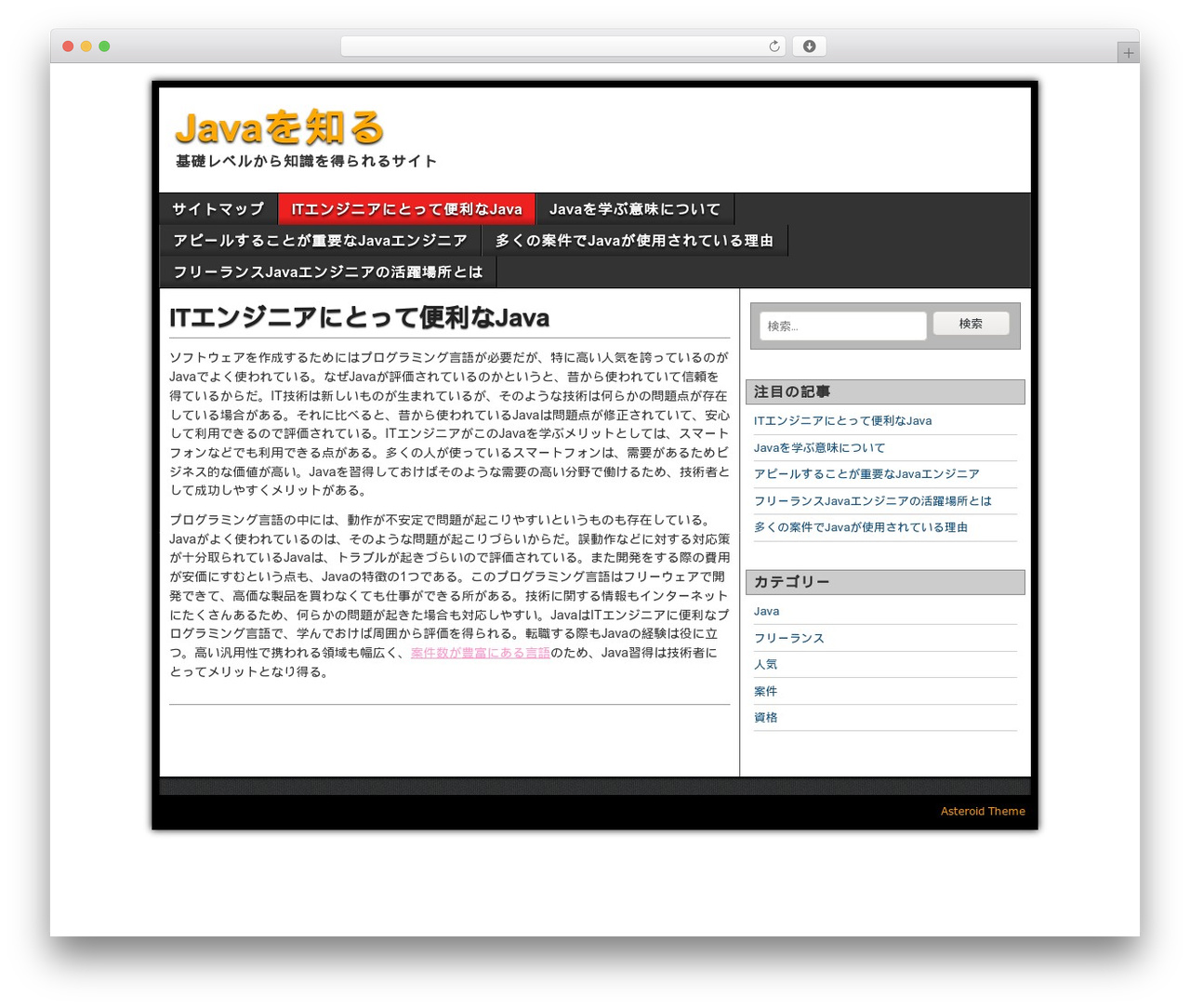Viewport: 1190px width, 1008px height.
Task: Click the article heading ITエンジニアにとって便利なJava
Action: coord(359,318)
